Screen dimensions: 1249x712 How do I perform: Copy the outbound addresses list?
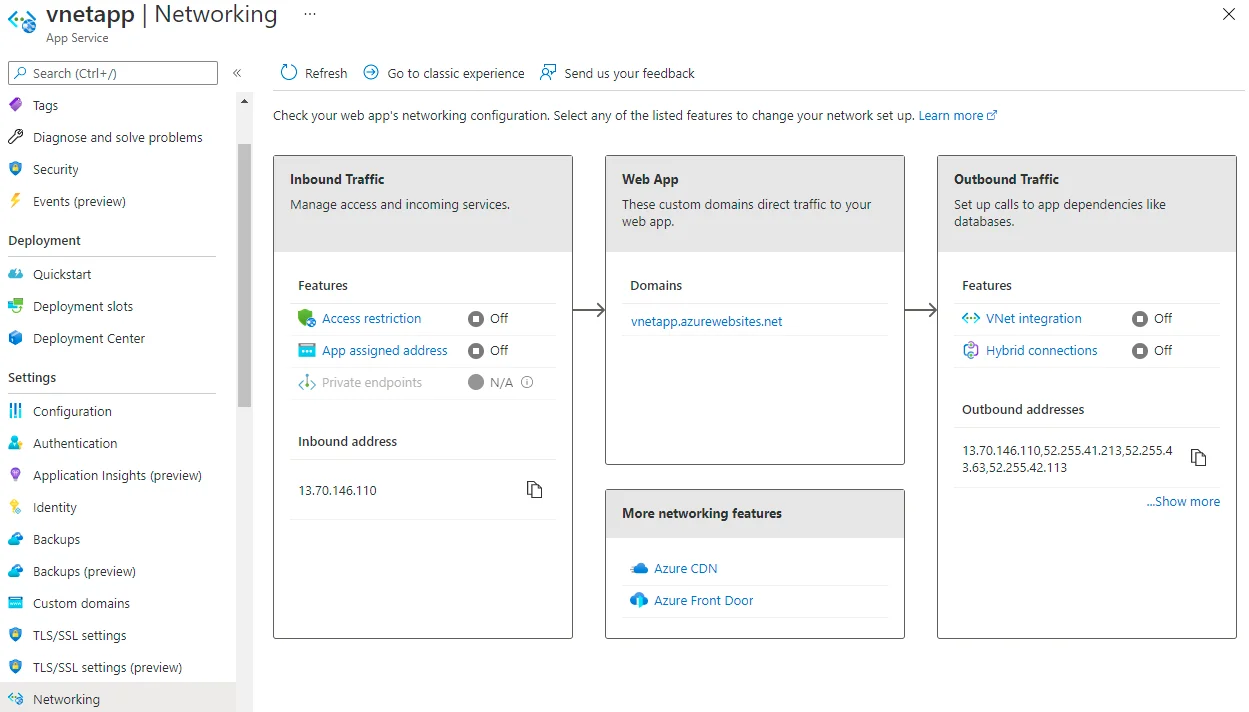coord(1198,458)
